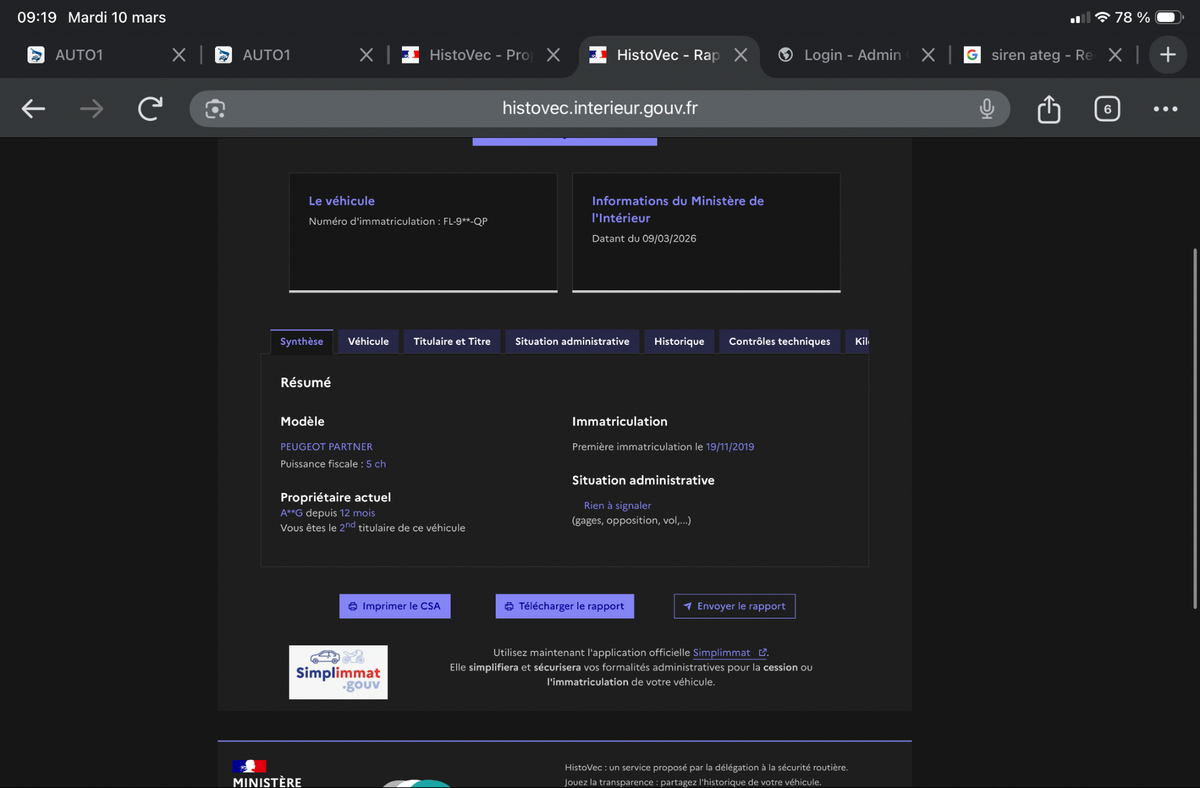This screenshot has height=788, width=1200.
Task: Click the Imprimer le CSA button
Action: pos(394,606)
